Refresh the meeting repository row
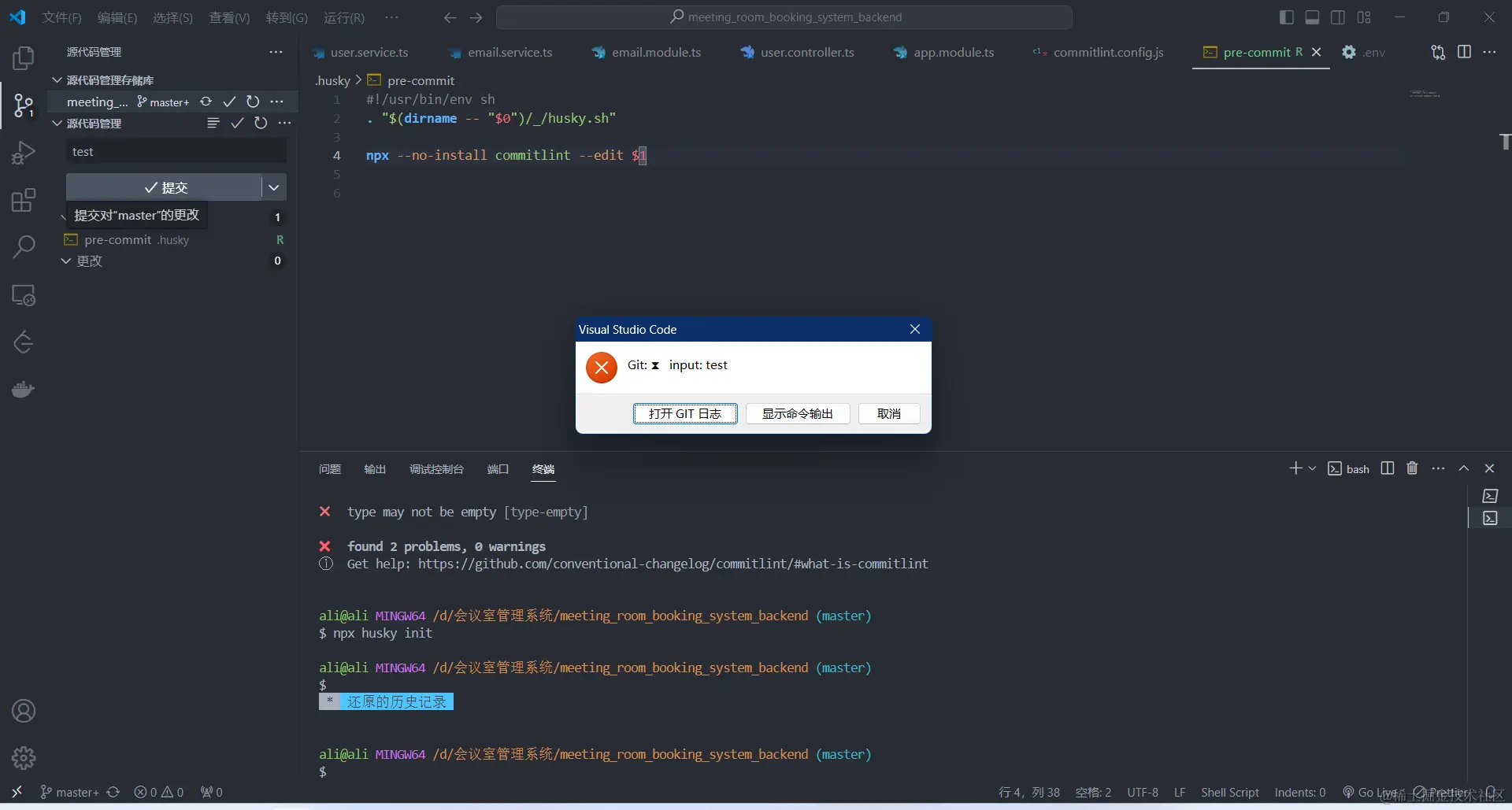1512x810 pixels. (253, 102)
